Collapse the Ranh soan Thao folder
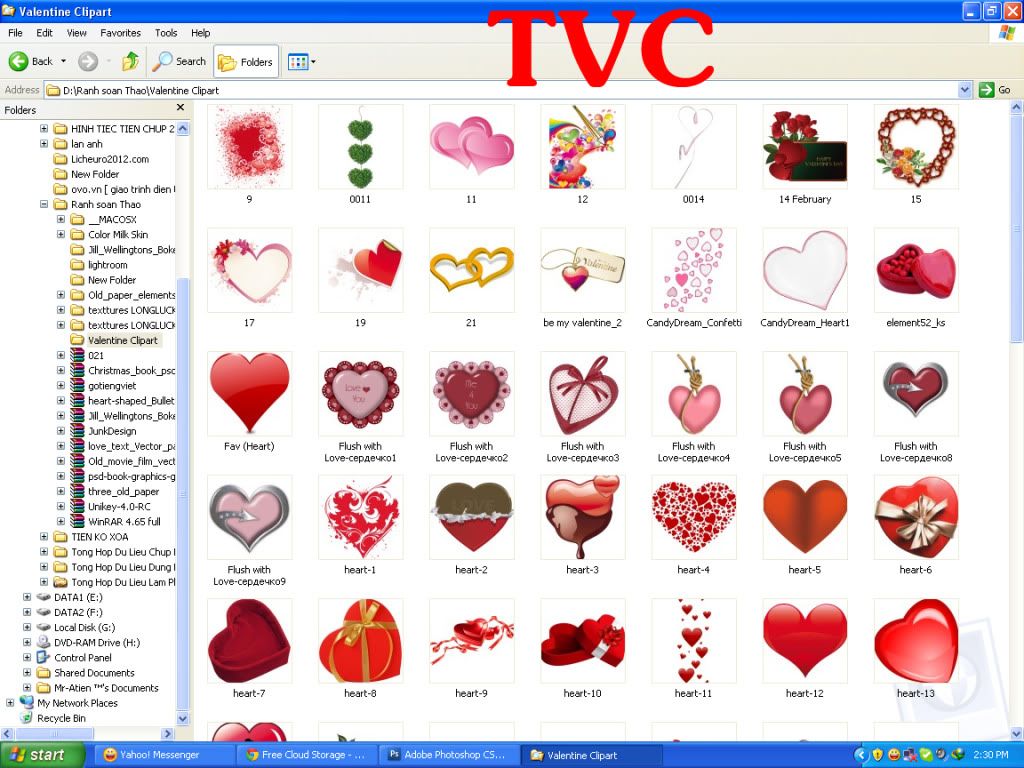1024x768 pixels. [44, 204]
